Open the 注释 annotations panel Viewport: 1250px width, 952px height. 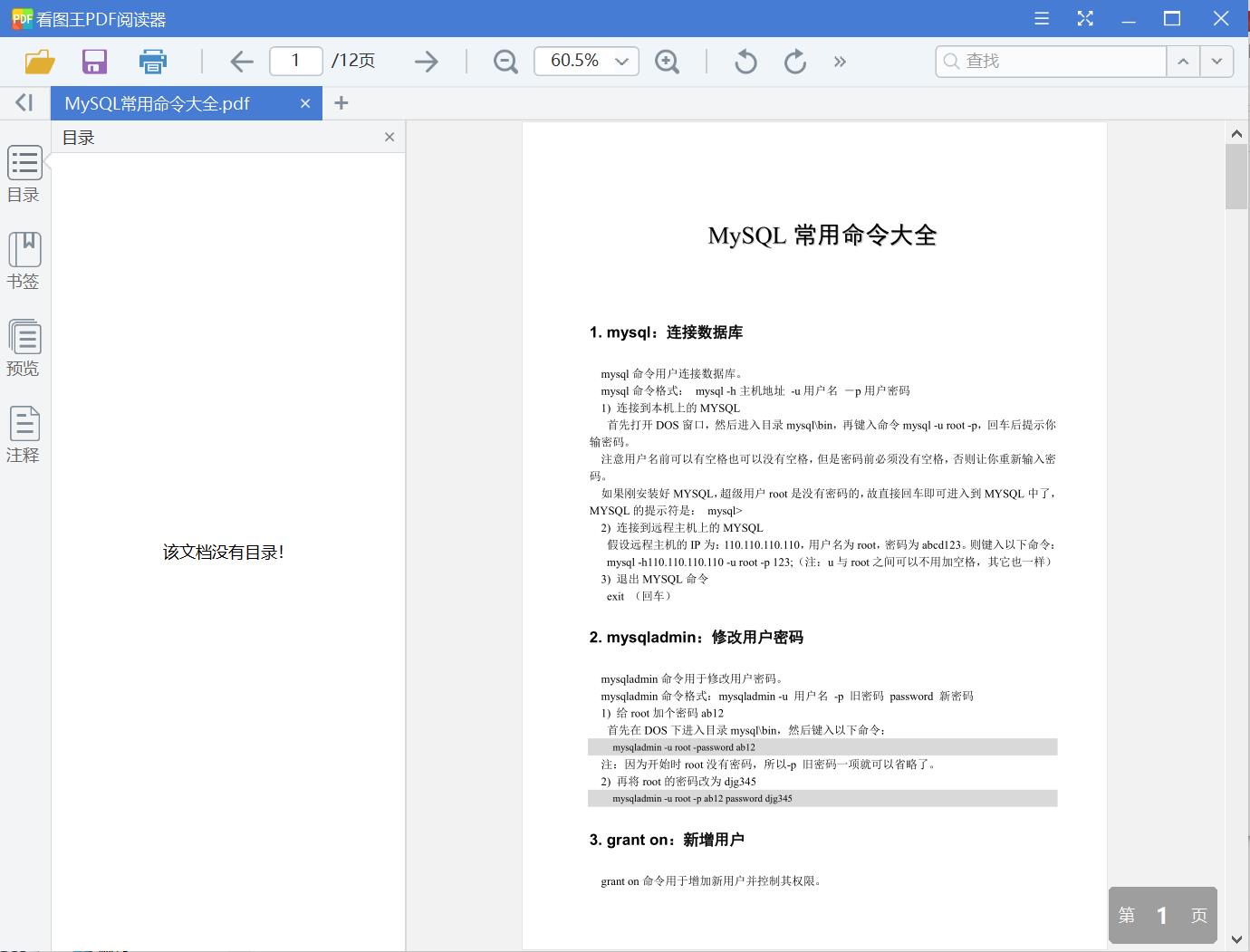click(x=24, y=433)
